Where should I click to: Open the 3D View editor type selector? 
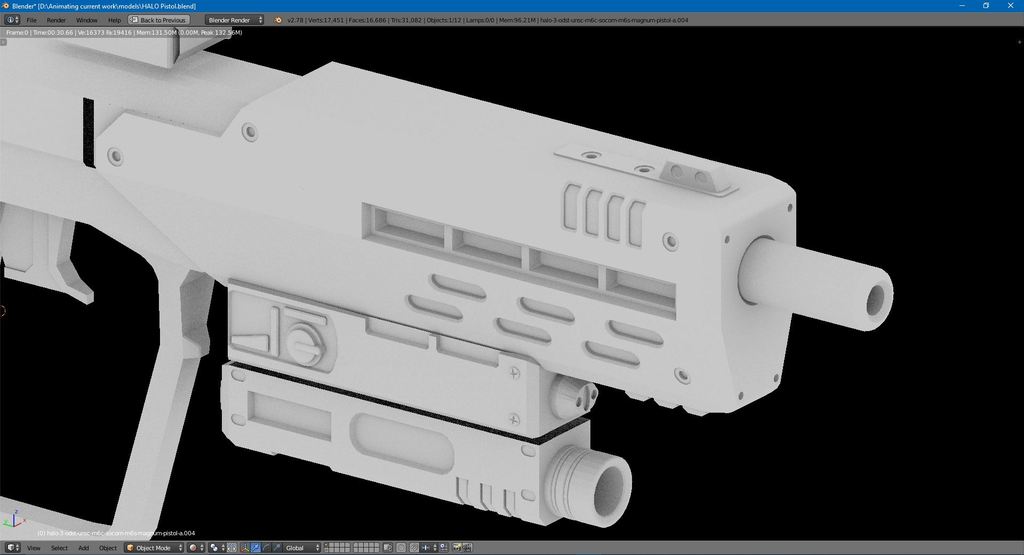12,548
